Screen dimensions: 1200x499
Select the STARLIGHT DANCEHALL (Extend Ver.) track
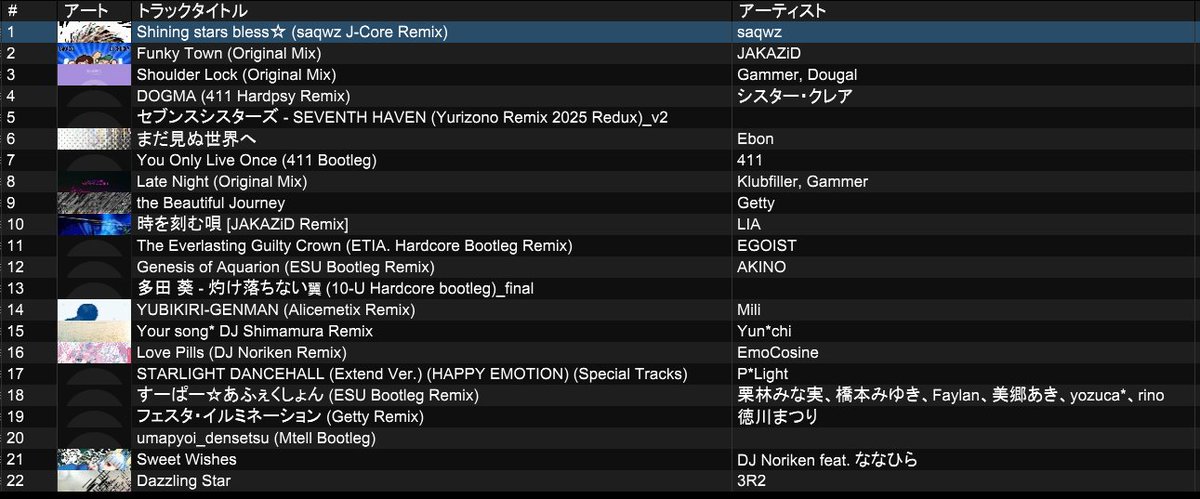(412, 374)
